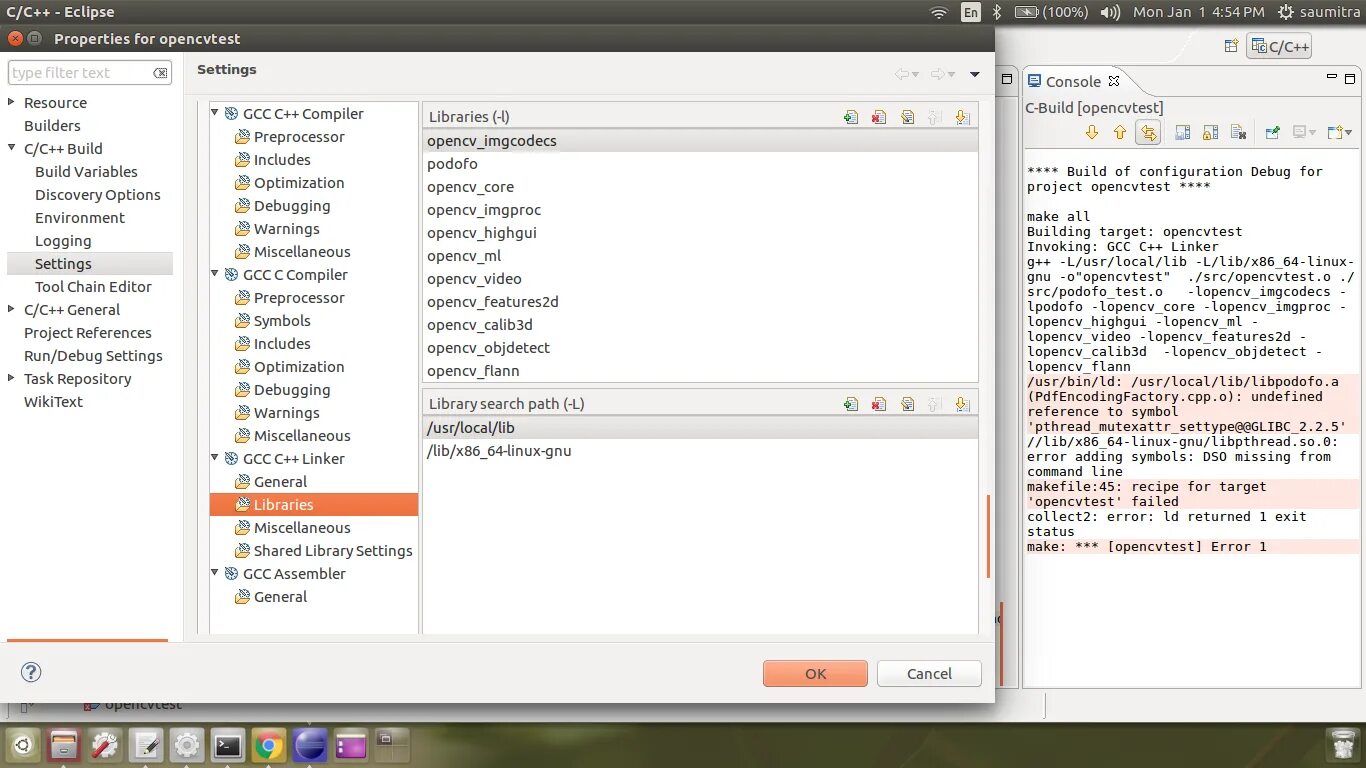The height and width of the screenshot is (768, 1366).
Task: Select /lib/x86_64-linux-gnu search path
Action: (x=700, y=451)
